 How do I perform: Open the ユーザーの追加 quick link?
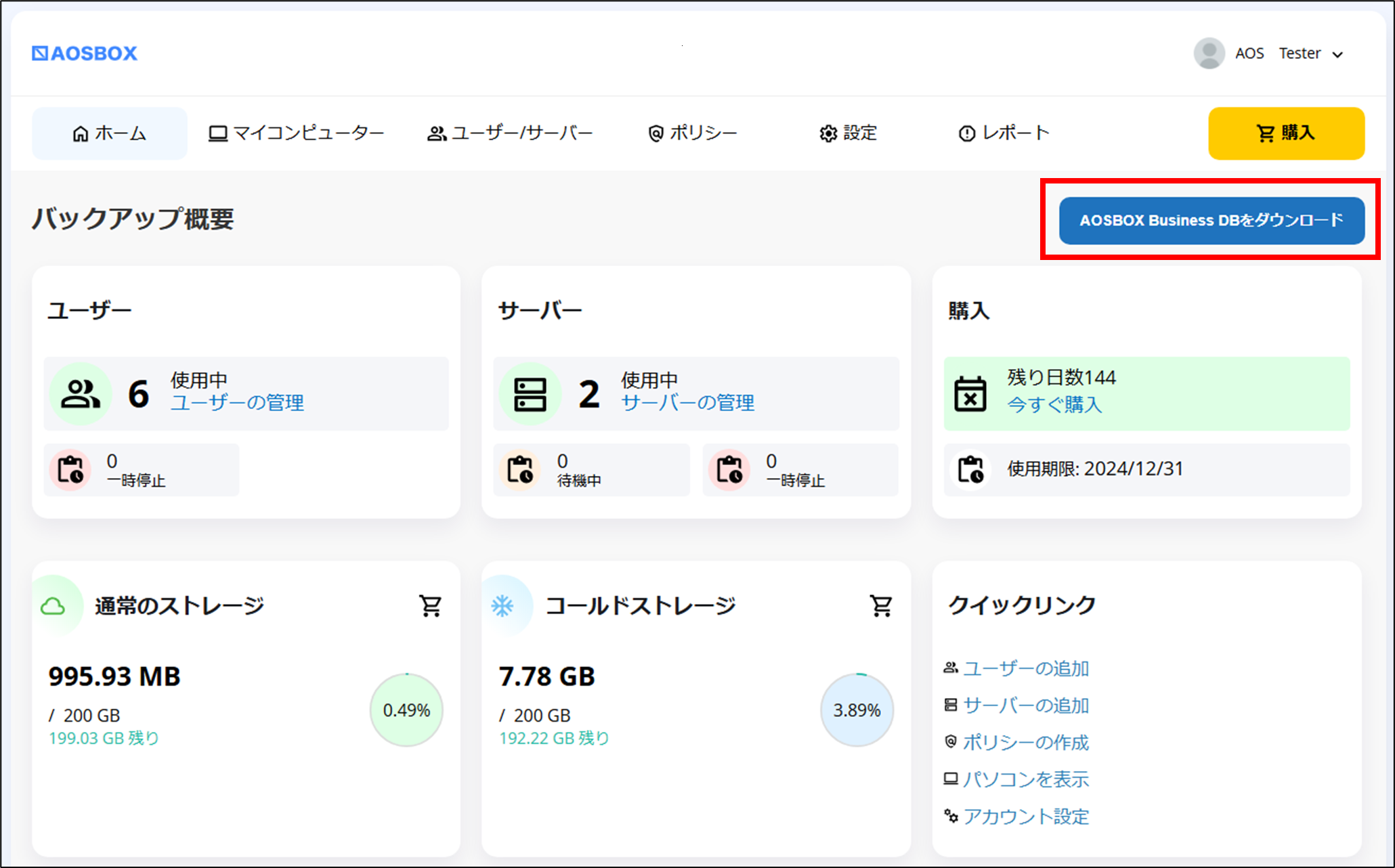pos(1026,669)
